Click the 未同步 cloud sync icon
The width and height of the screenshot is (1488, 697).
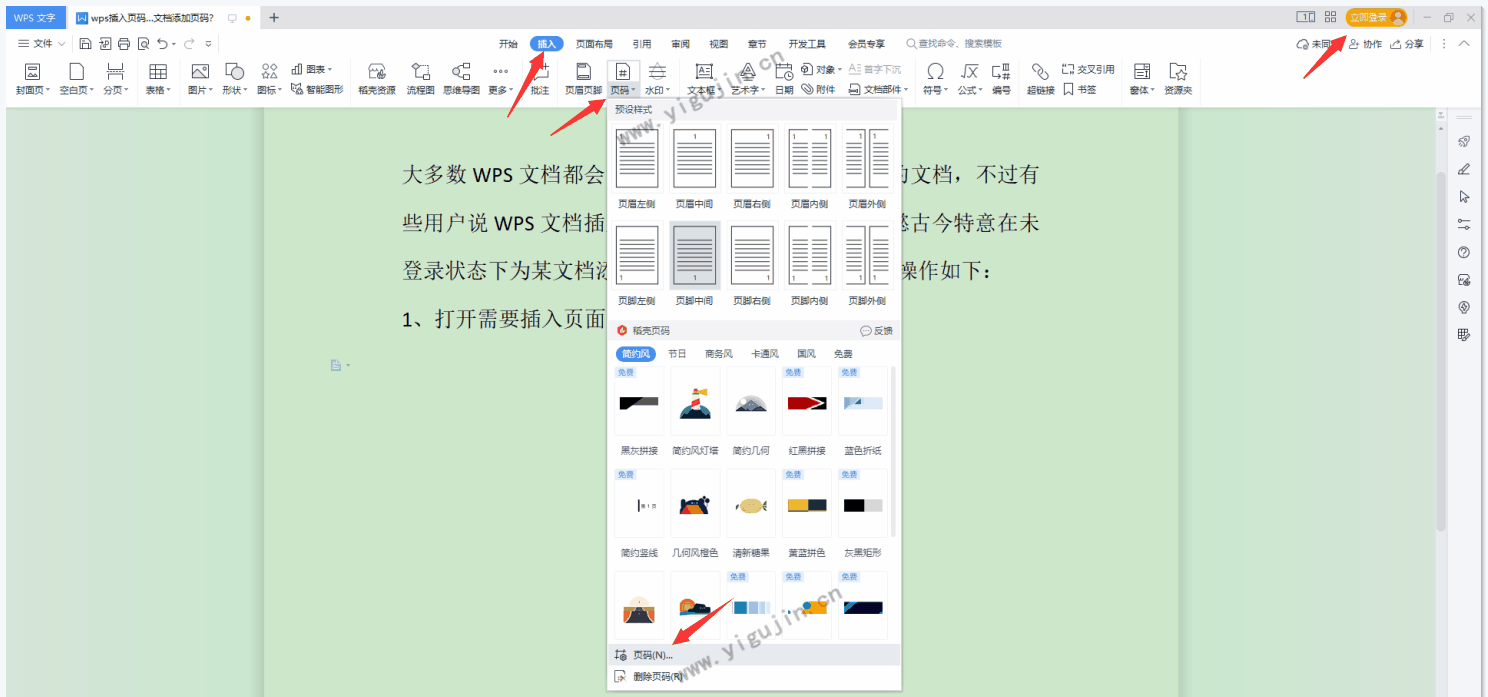1314,44
